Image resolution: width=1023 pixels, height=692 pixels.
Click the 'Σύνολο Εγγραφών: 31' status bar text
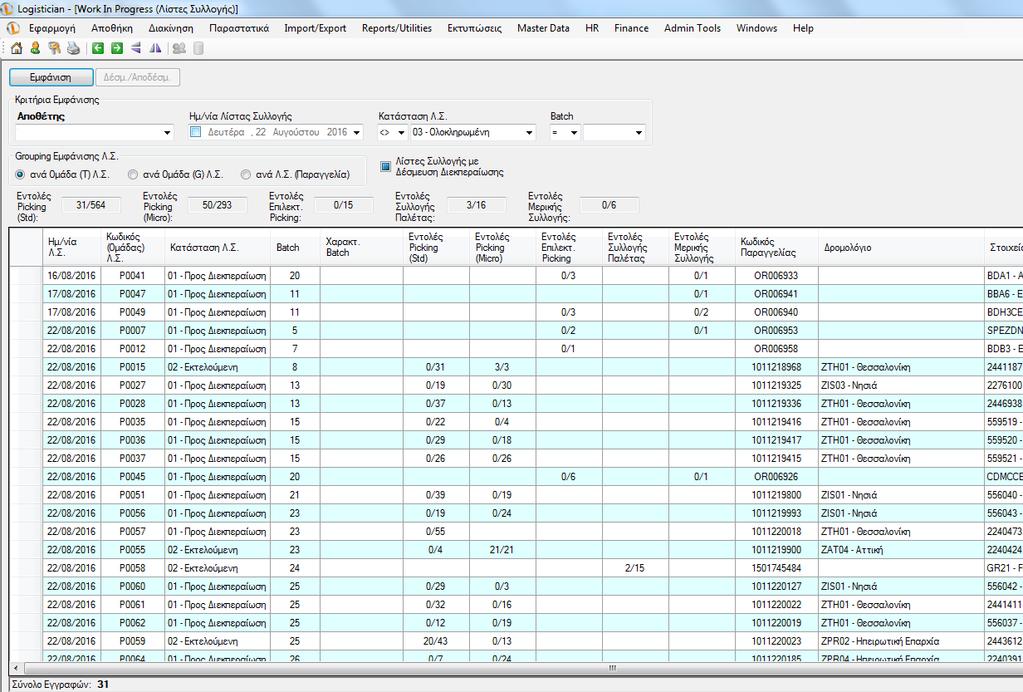point(61,684)
